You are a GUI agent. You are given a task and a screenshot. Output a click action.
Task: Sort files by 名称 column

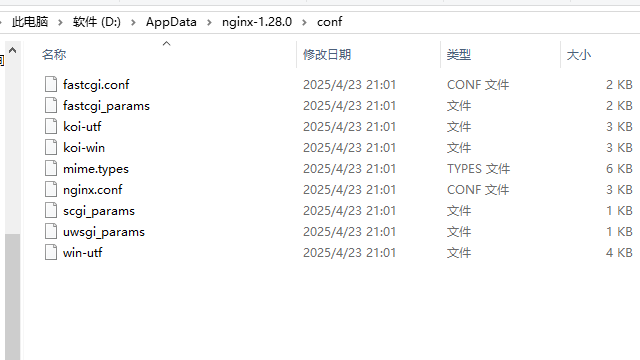pos(54,54)
